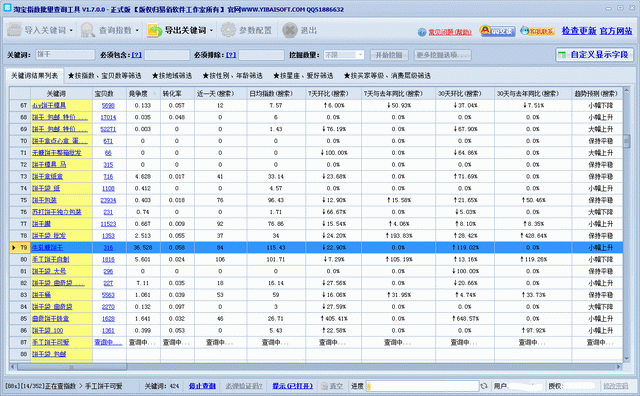This screenshot has height=396, width=640.
Task: Expand the 导出关键词 dropdown arrow
Action: coord(211,31)
